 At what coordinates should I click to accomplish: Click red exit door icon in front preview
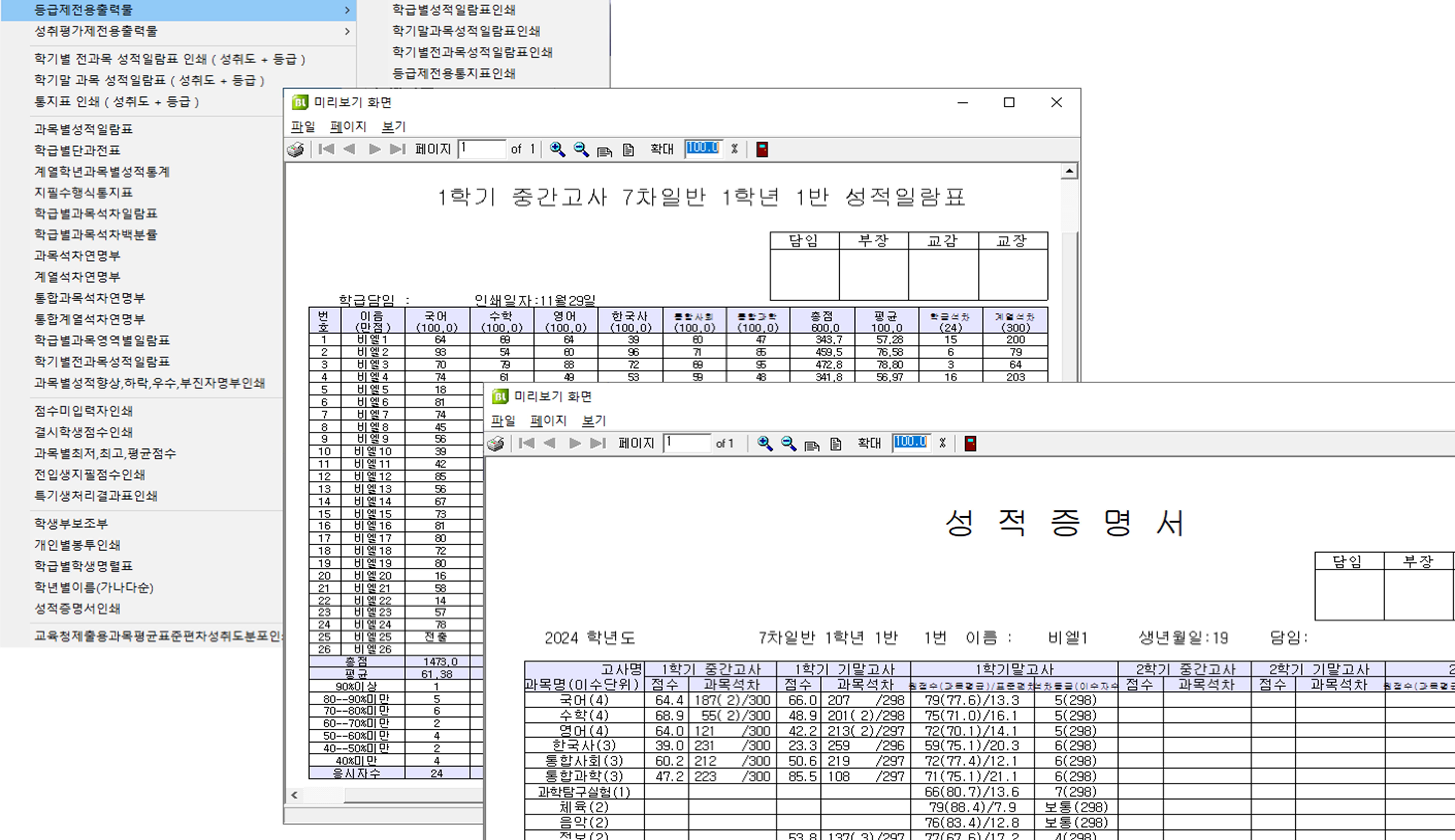970,443
